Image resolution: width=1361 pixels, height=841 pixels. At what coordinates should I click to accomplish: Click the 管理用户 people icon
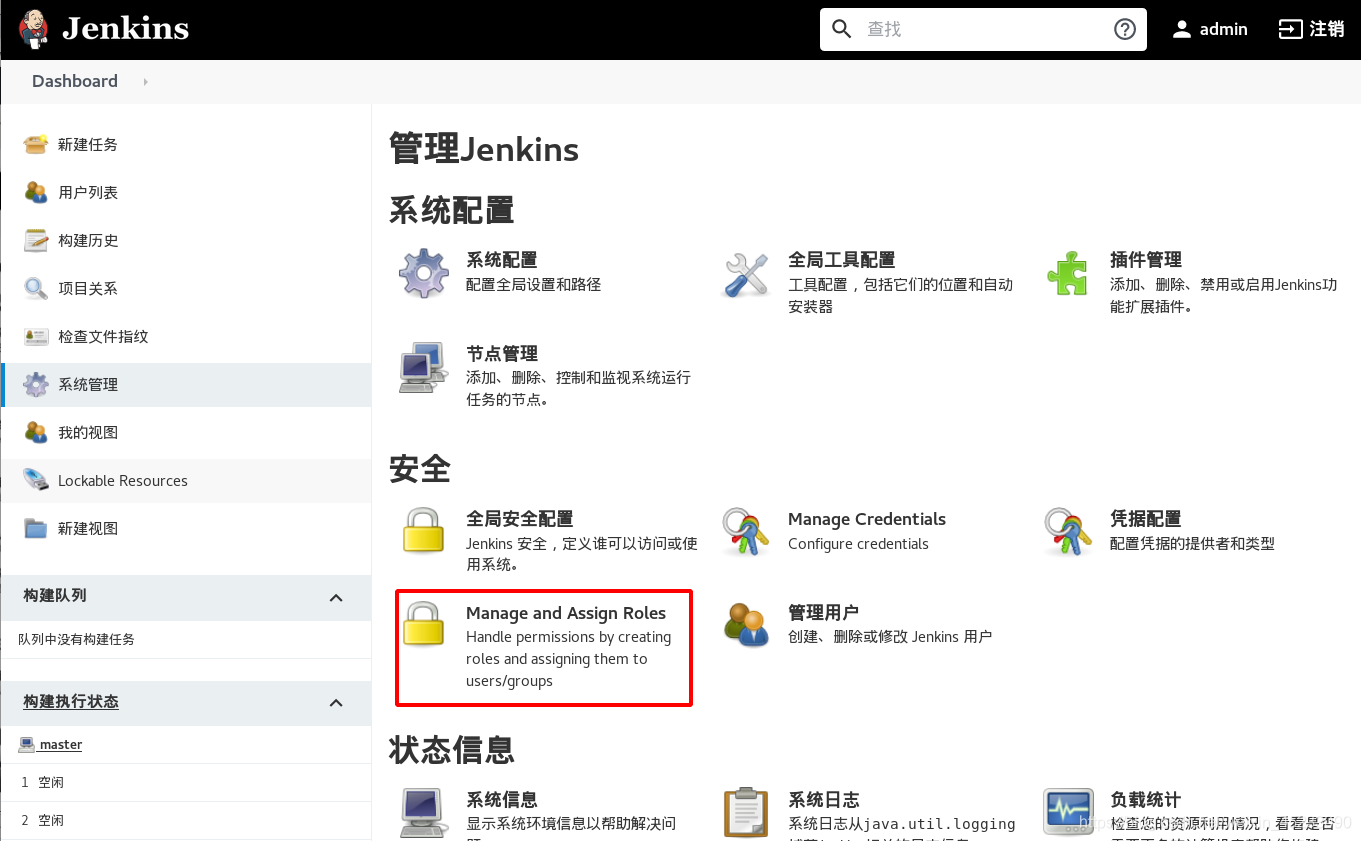(746, 624)
